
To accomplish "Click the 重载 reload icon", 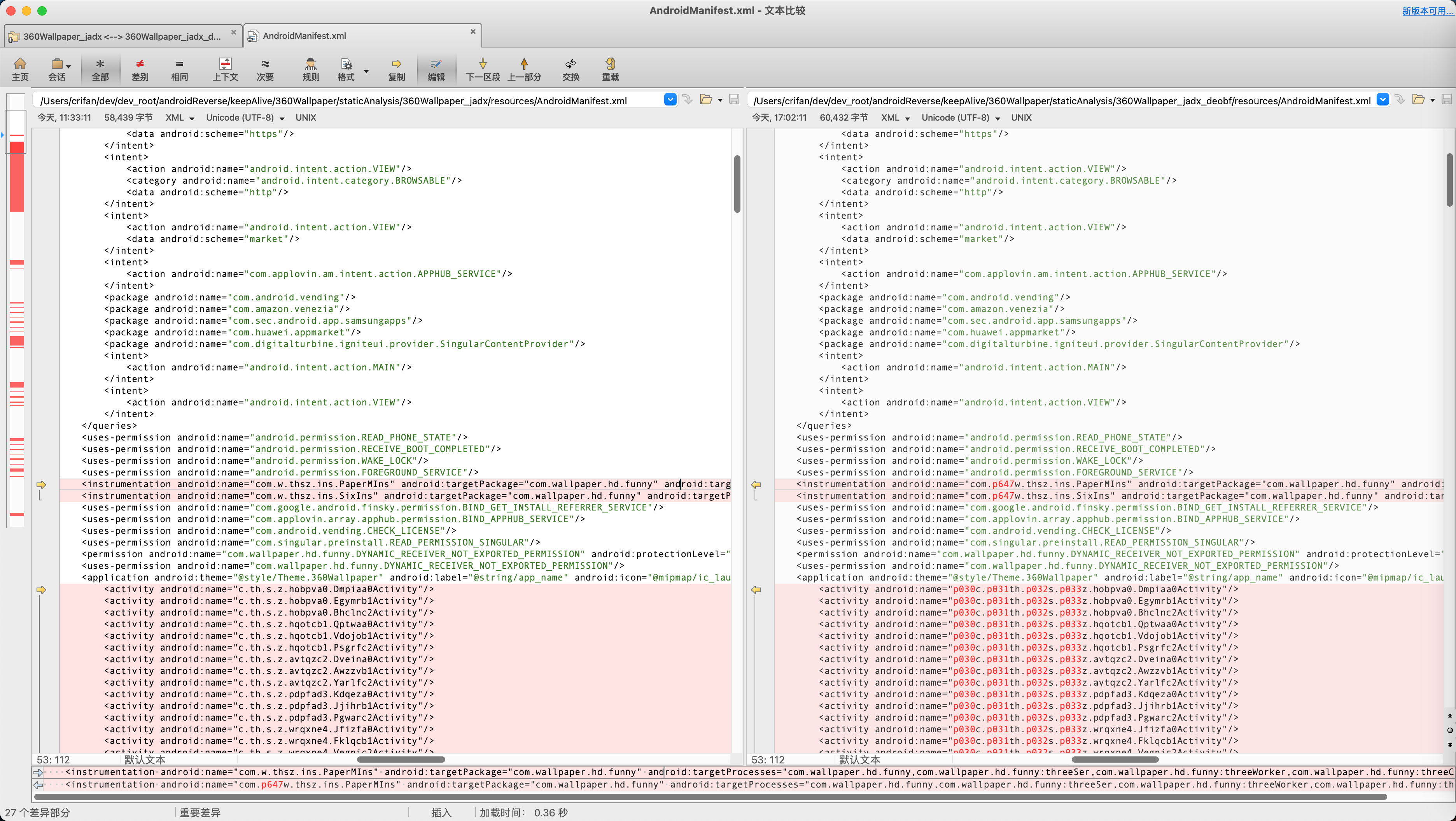I will [x=611, y=69].
